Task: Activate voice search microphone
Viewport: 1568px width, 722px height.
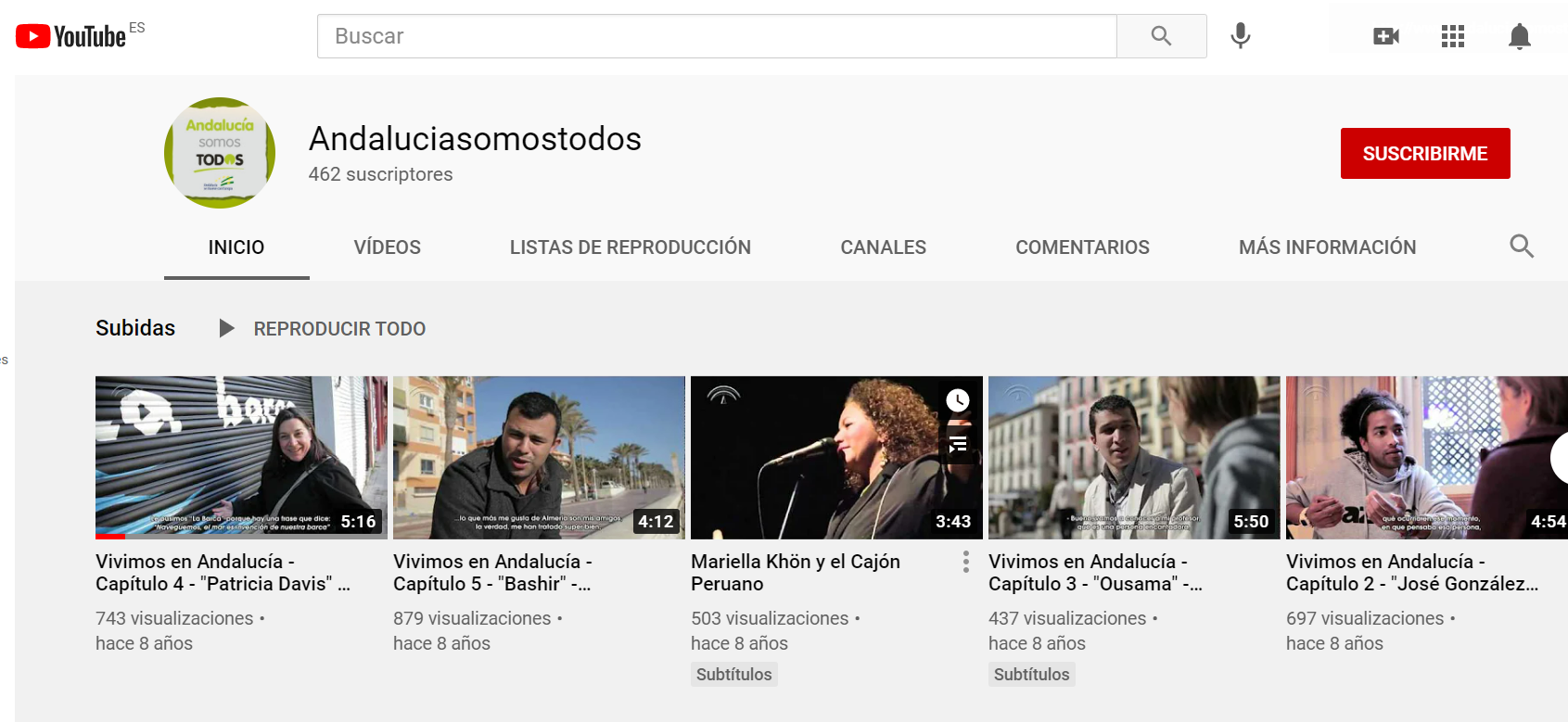Action: (1240, 36)
